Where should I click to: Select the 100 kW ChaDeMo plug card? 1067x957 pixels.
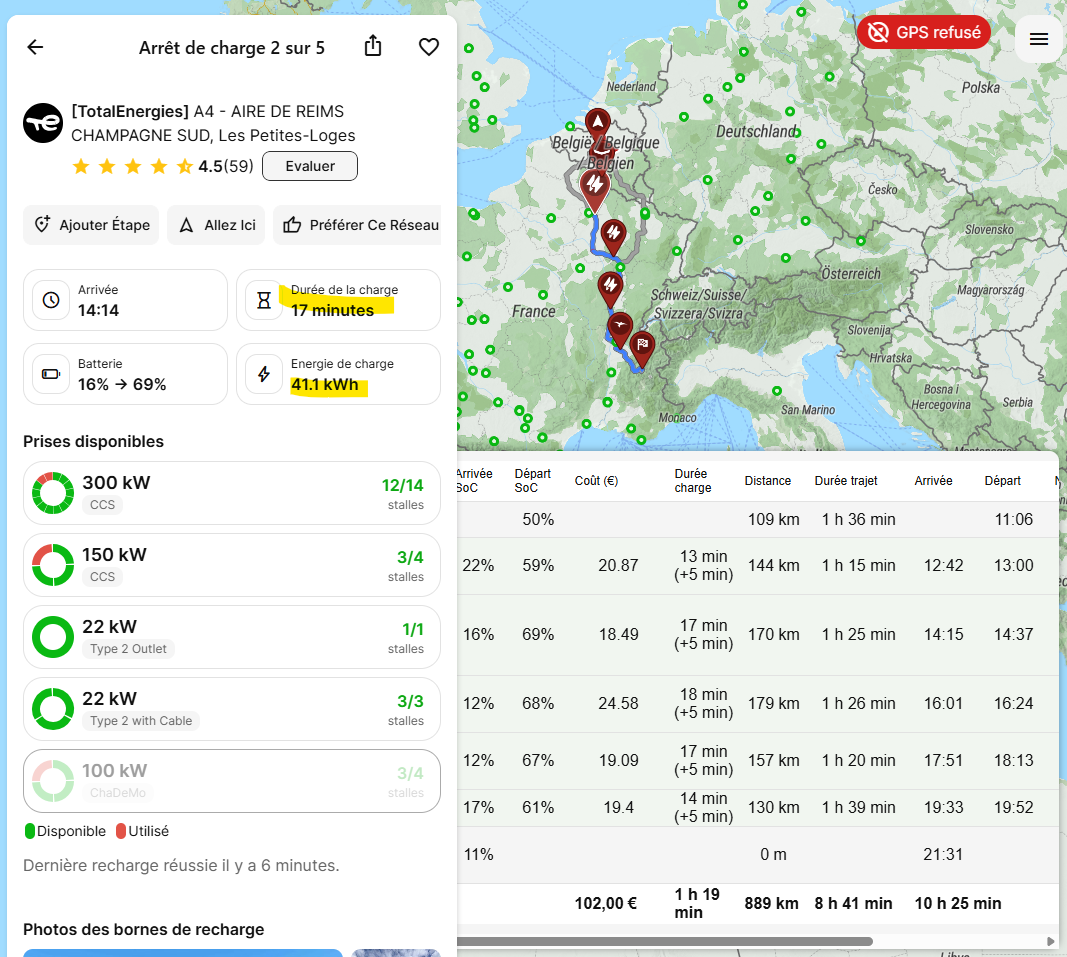pos(231,781)
